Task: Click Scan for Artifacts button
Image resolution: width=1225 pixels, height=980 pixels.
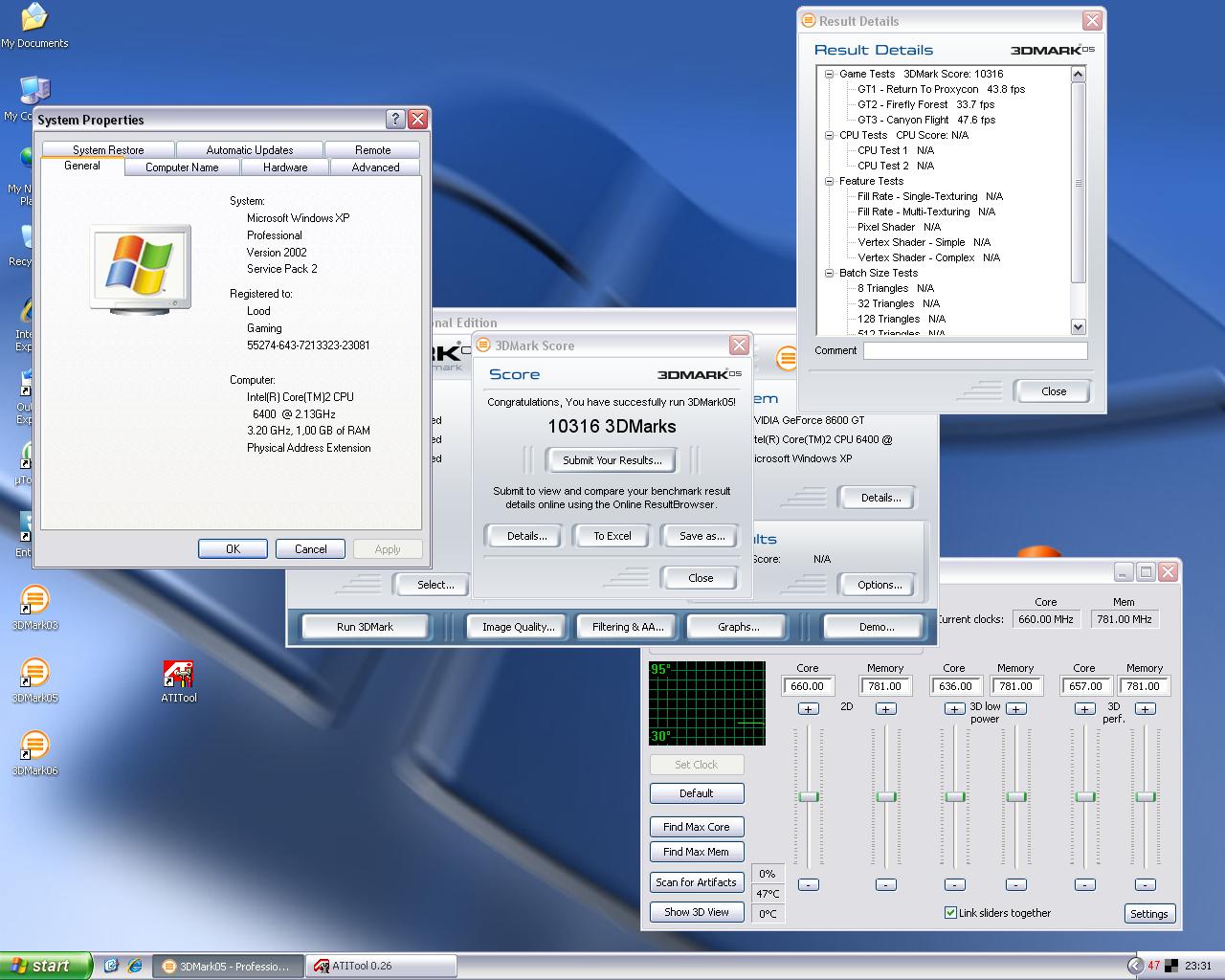Action: point(697,882)
